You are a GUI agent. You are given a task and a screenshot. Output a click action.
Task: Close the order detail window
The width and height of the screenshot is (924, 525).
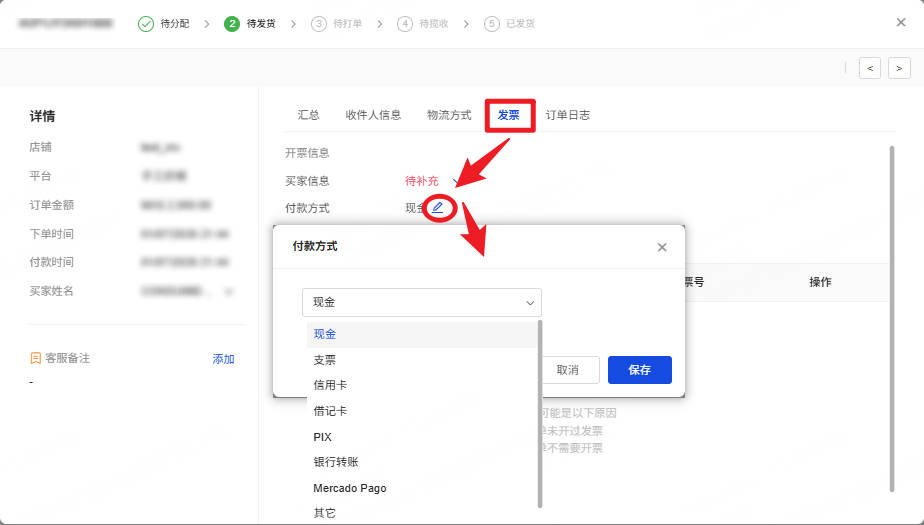tap(901, 22)
